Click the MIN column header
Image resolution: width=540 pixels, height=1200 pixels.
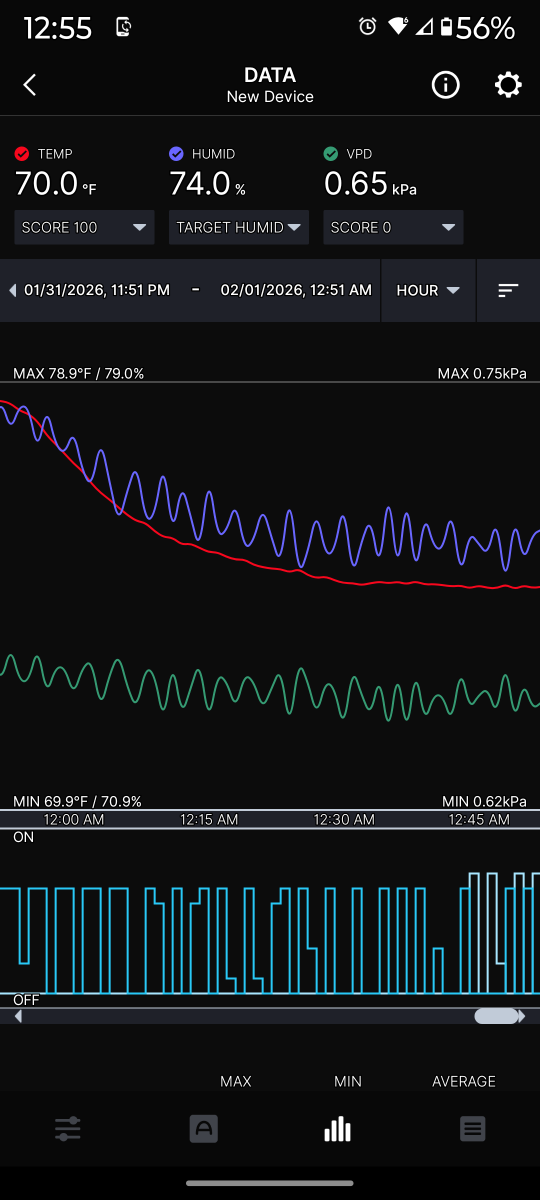[x=348, y=1081]
